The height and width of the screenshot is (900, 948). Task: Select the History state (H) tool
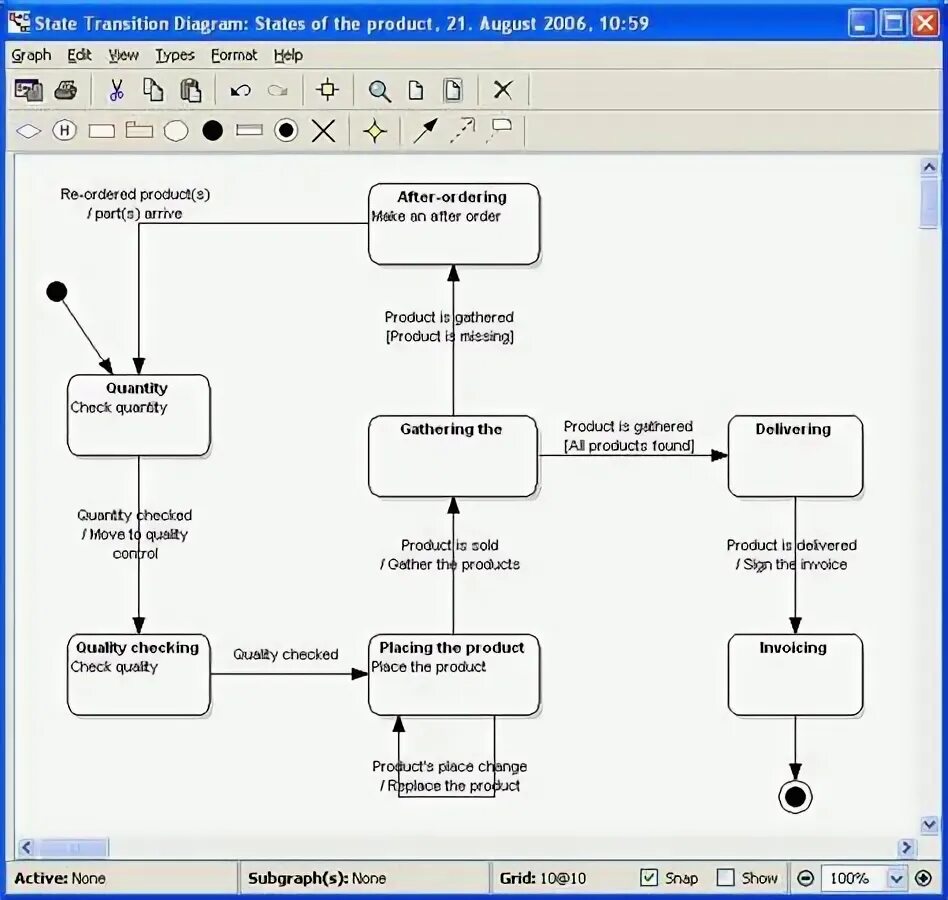point(65,131)
